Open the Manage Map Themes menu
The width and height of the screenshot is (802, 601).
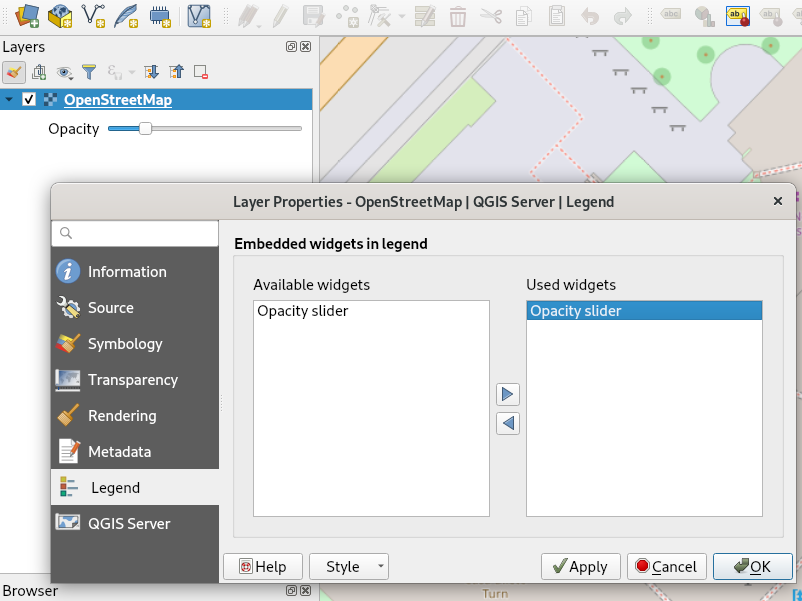tap(63, 73)
